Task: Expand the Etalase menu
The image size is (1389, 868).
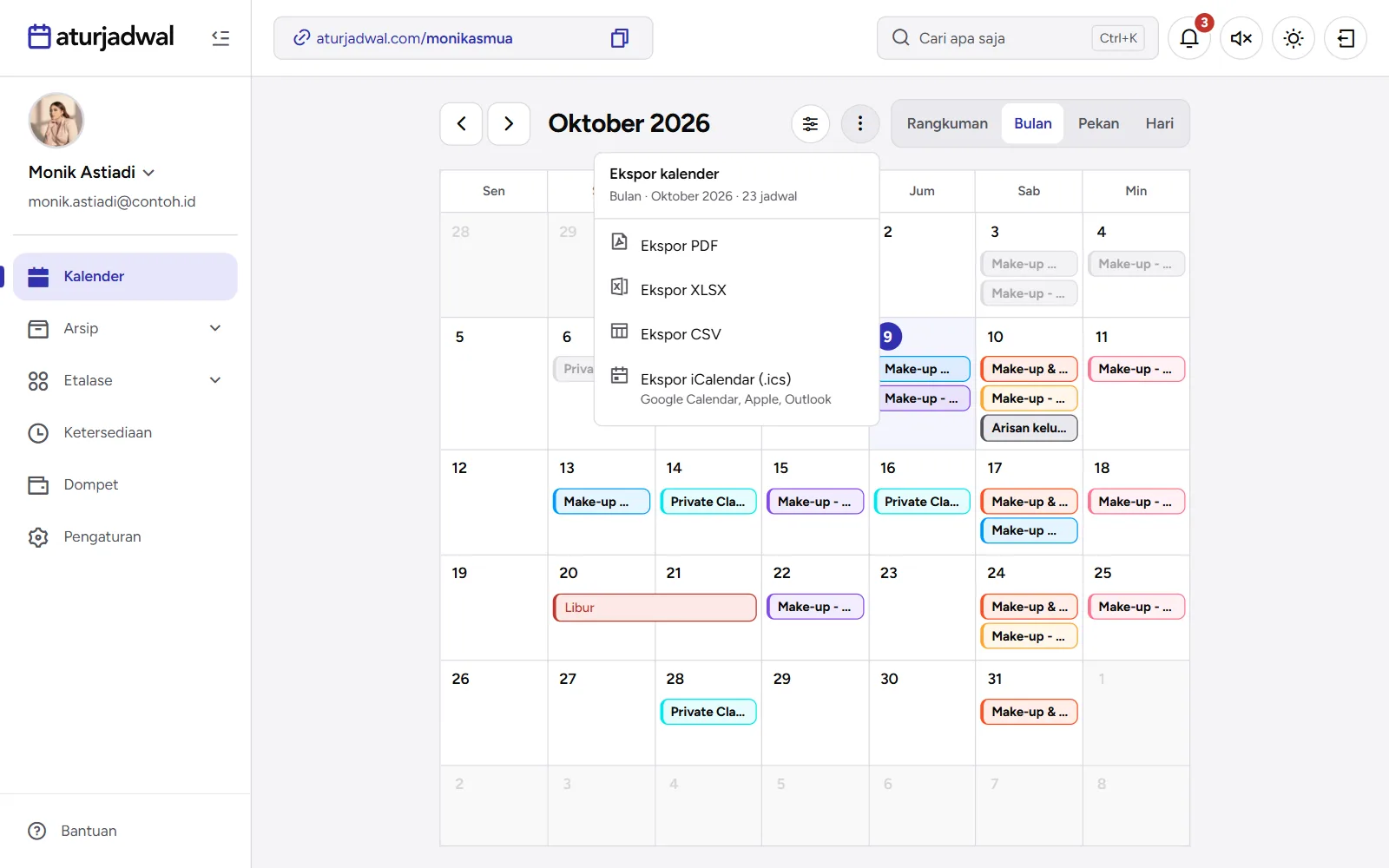Action: click(x=125, y=380)
